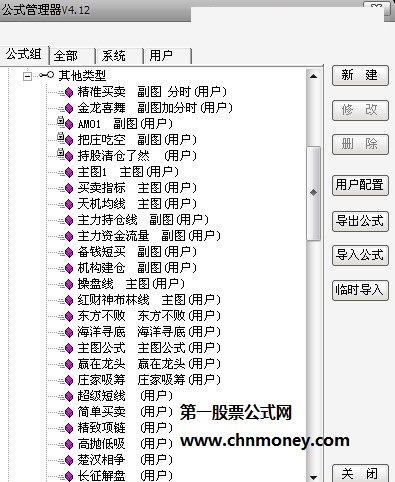Select the AM01 副图 formula row
Viewport: 395px width, 482px height.
pyautogui.click(x=125, y=124)
